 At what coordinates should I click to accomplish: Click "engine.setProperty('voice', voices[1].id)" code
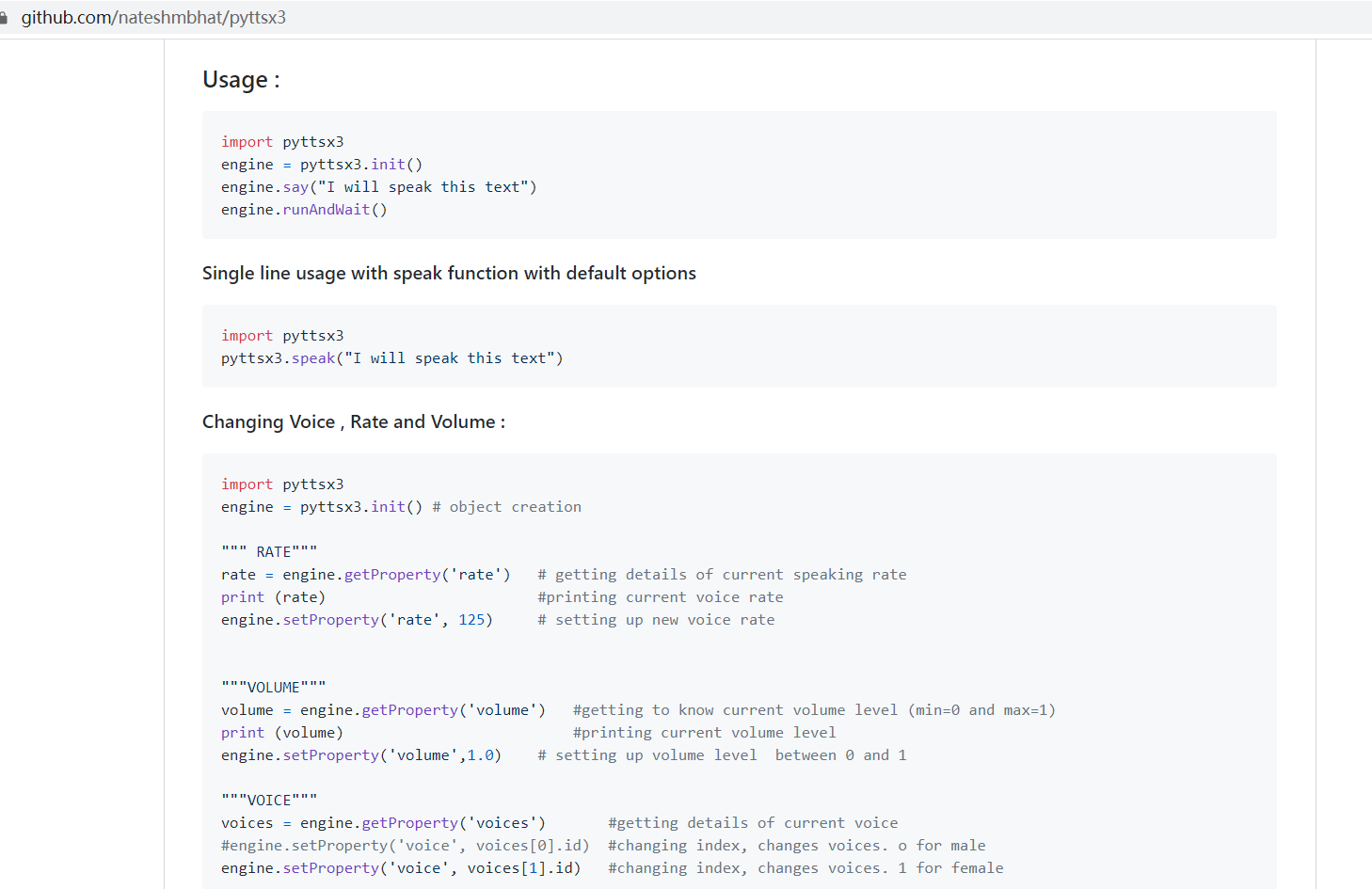click(x=401, y=868)
